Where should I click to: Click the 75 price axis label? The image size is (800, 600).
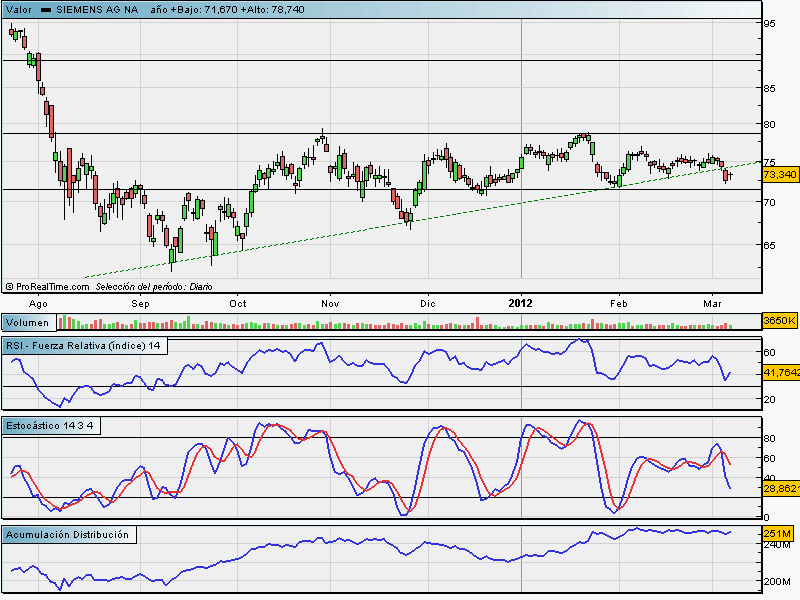[x=769, y=163]
